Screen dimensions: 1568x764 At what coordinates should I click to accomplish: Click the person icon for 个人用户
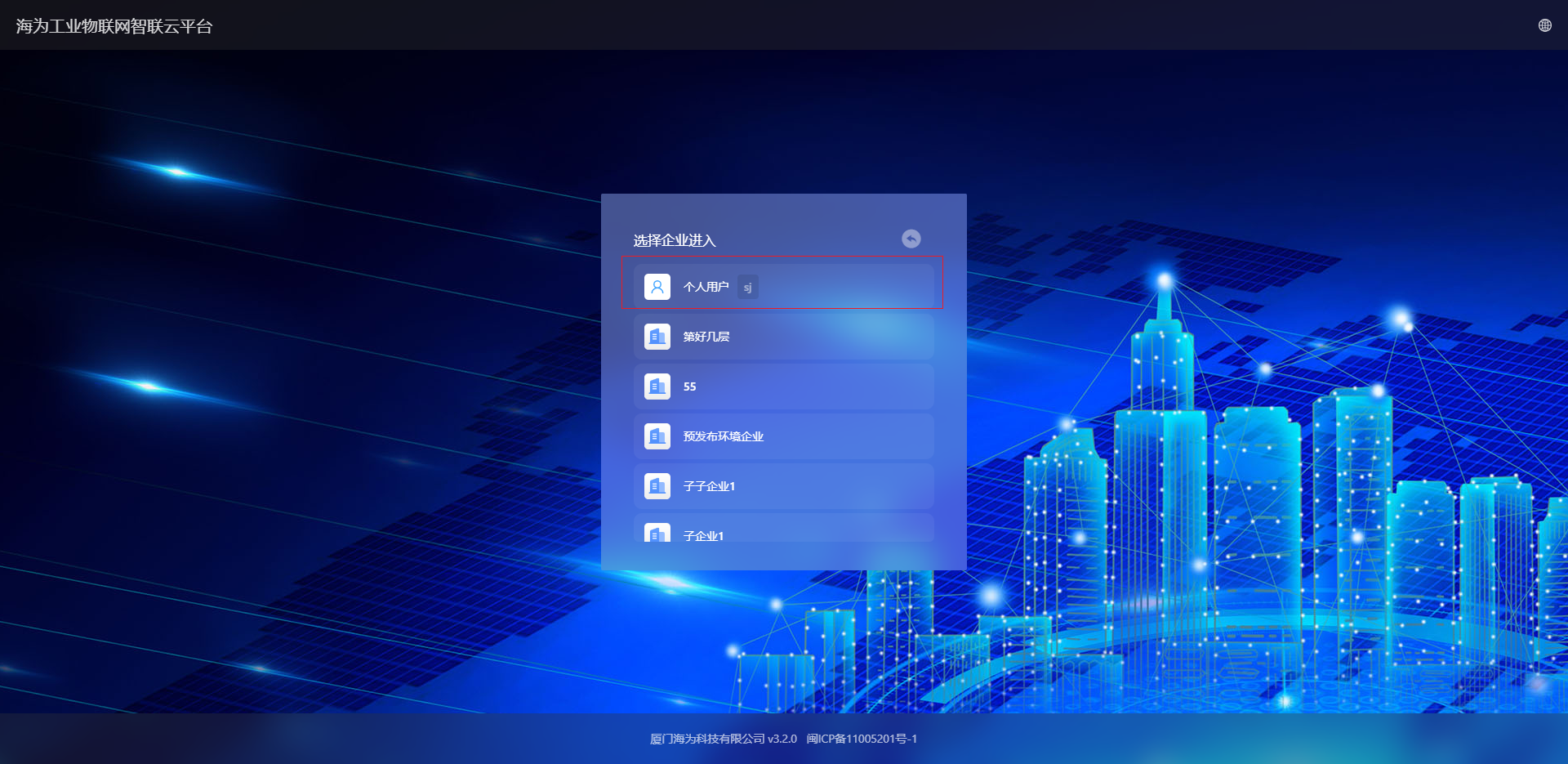pos(657,287)
